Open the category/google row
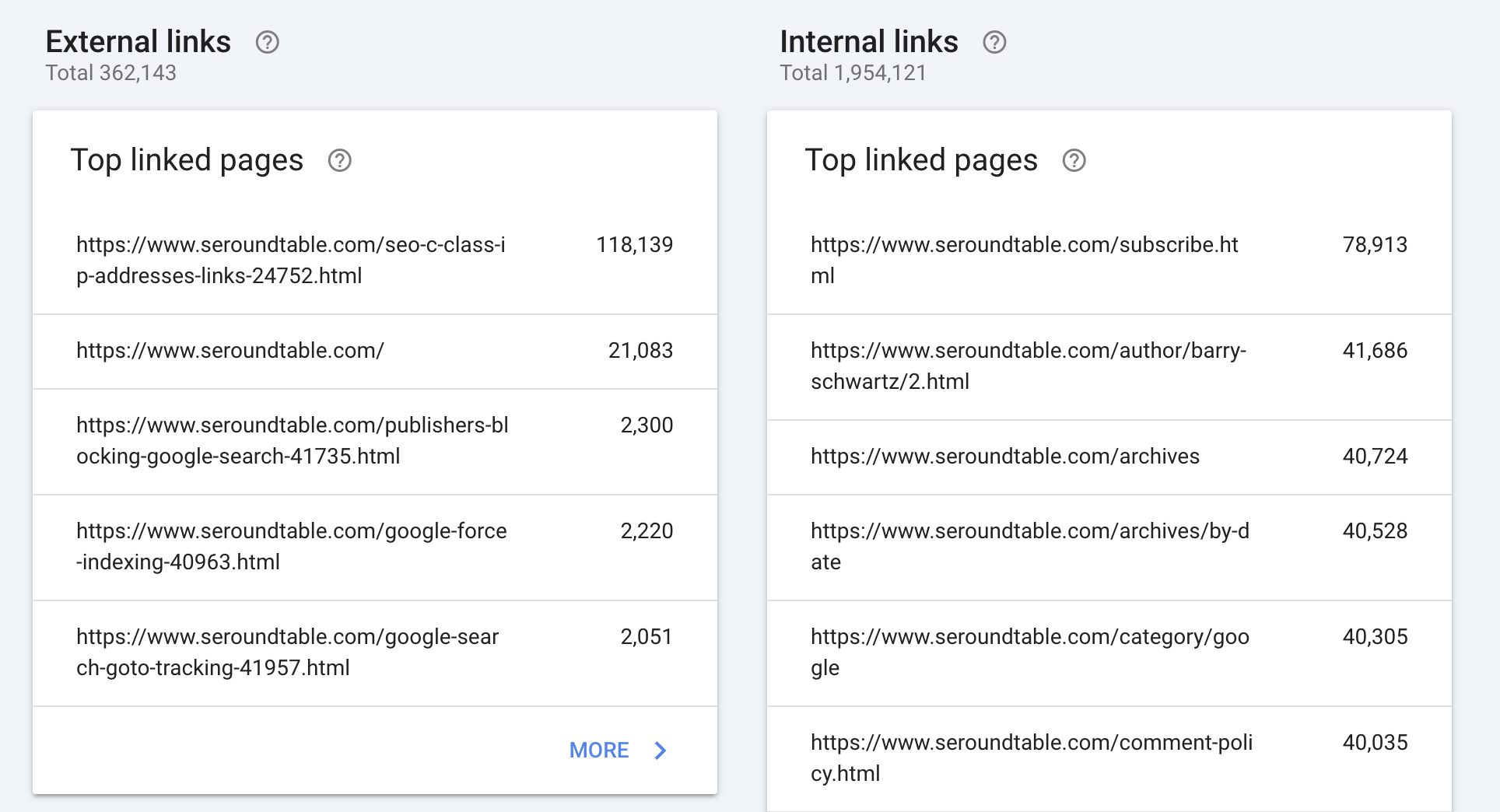Image resolution: width=1500 pixels, height=812 pixels. (1109, 653)
